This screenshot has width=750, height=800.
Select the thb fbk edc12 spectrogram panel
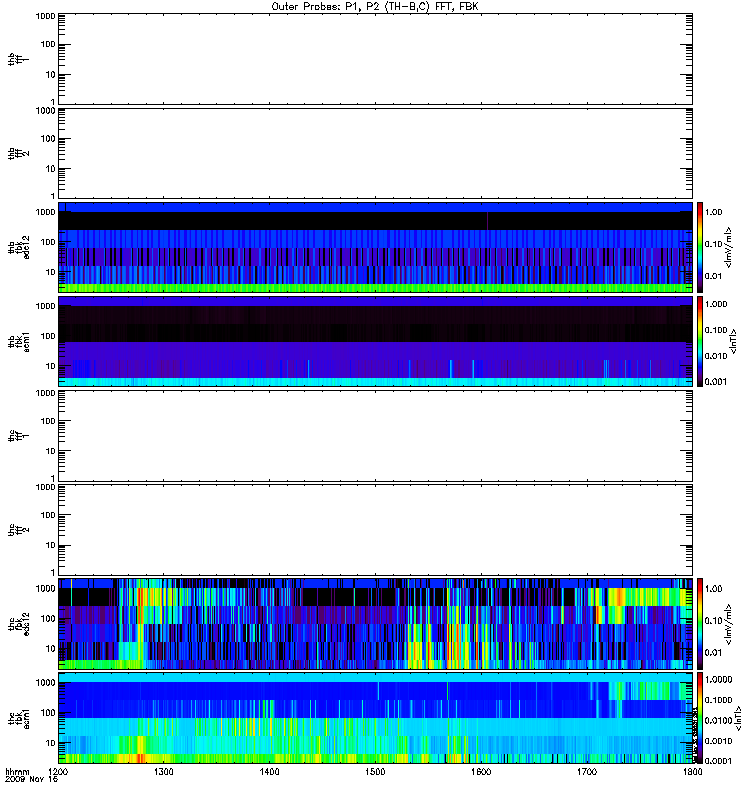coord(375,247)
